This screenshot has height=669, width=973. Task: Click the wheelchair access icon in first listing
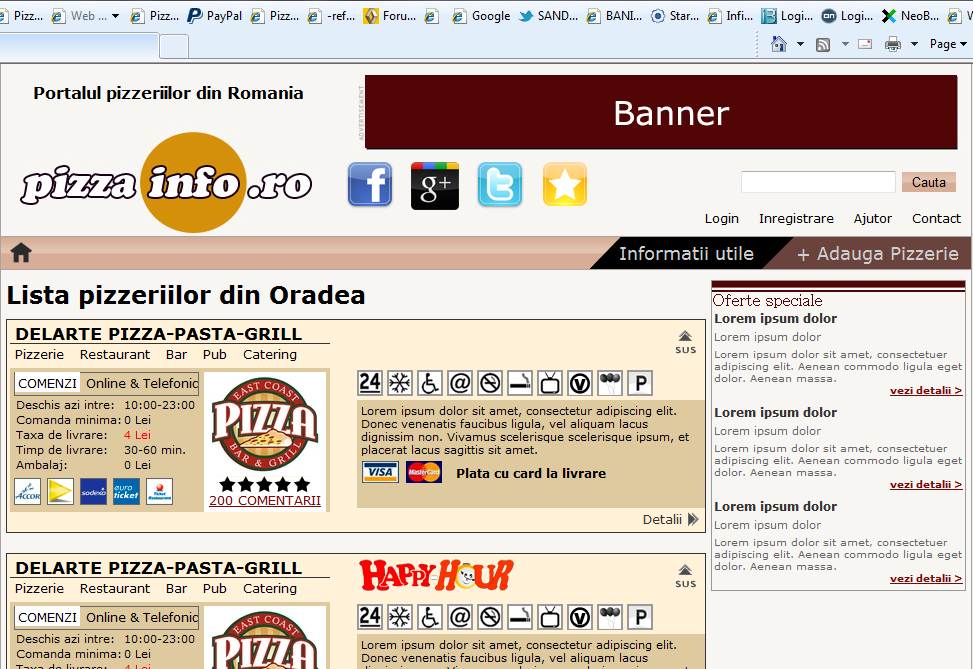[x=429, y=384]
